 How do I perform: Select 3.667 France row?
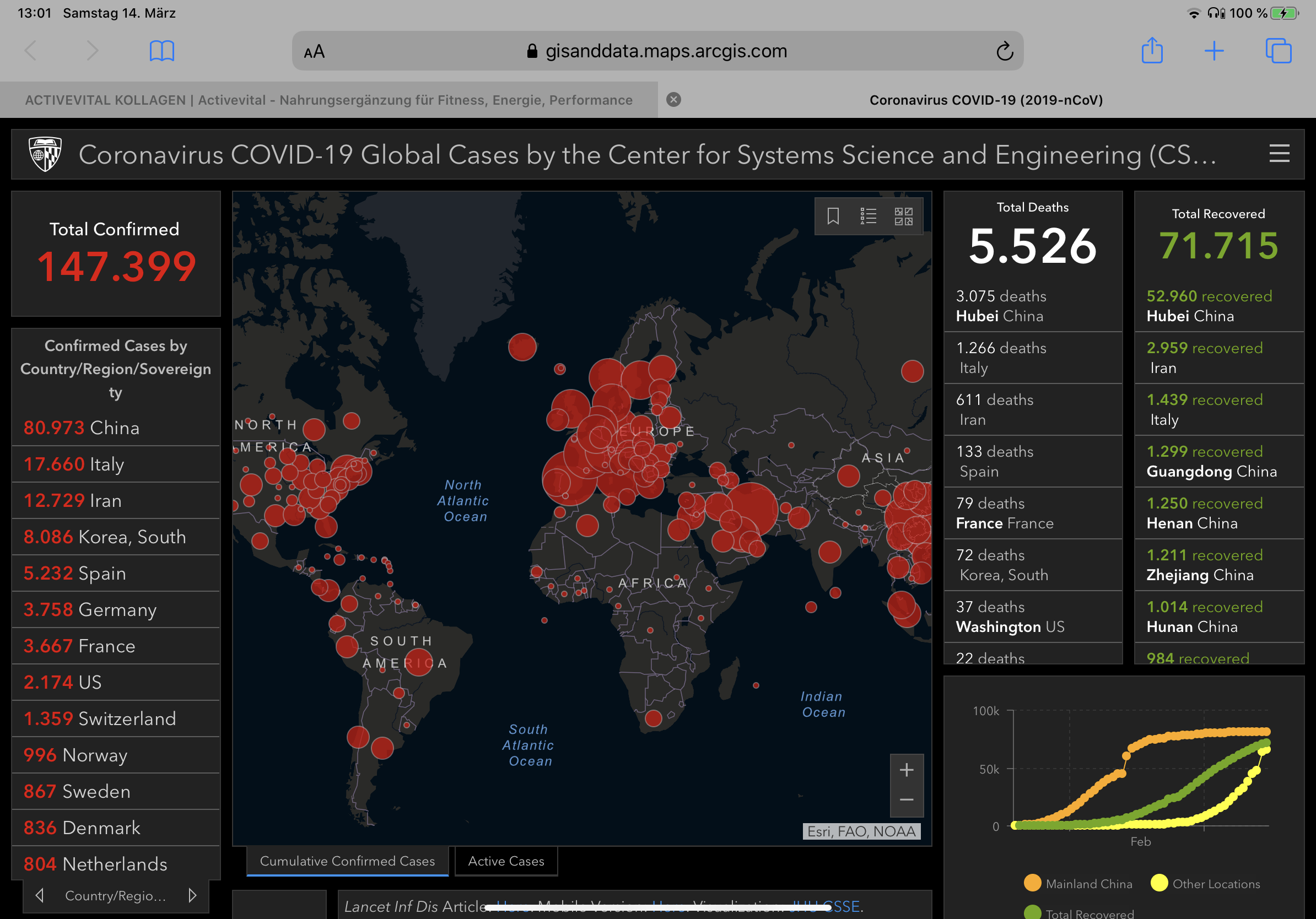pos(116,646)
